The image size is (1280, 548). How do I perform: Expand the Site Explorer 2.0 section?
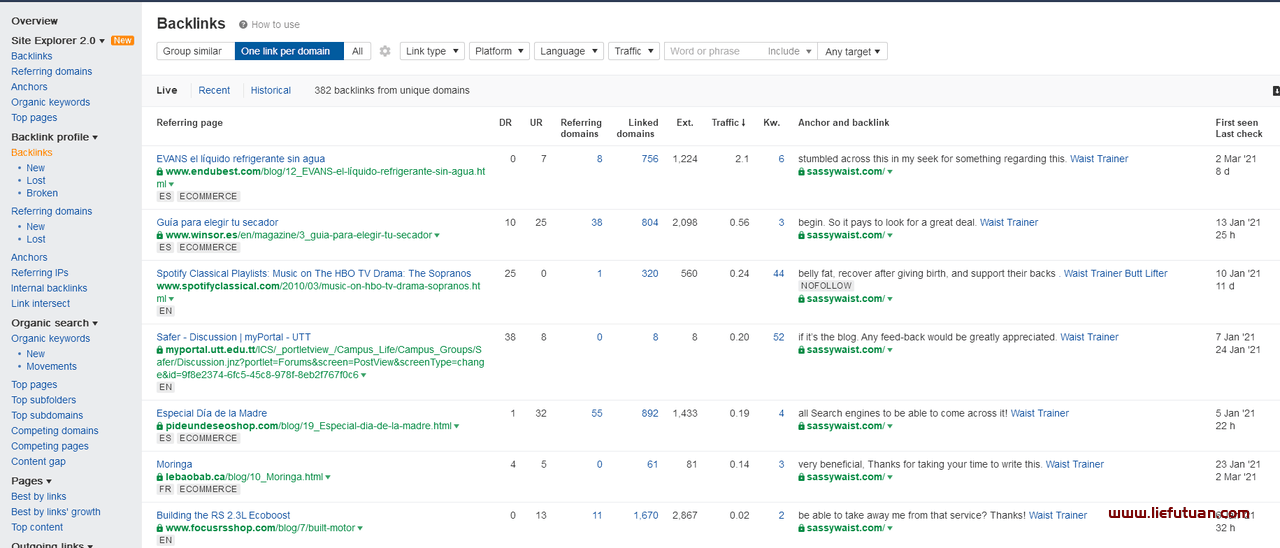point(58,40)
